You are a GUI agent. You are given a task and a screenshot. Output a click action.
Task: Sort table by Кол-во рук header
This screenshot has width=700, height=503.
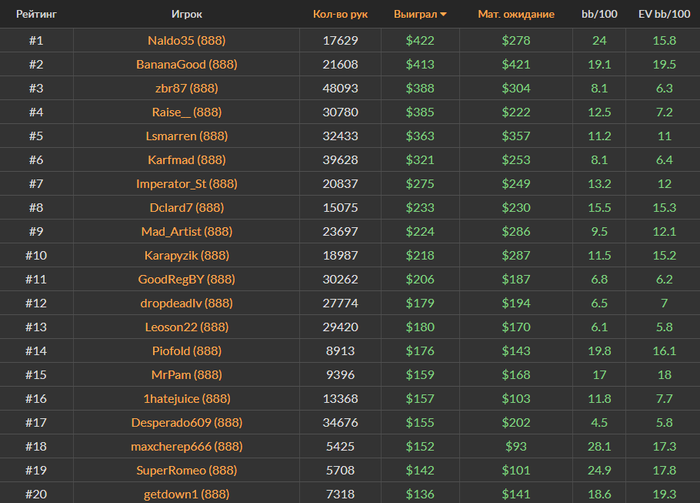pyautogui.click(x=340, y=14)
